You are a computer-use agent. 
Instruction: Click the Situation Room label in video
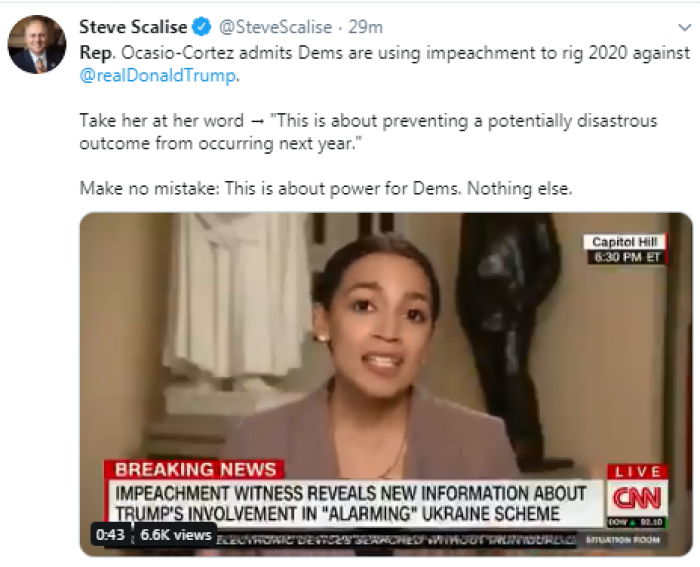click(623, 540)
